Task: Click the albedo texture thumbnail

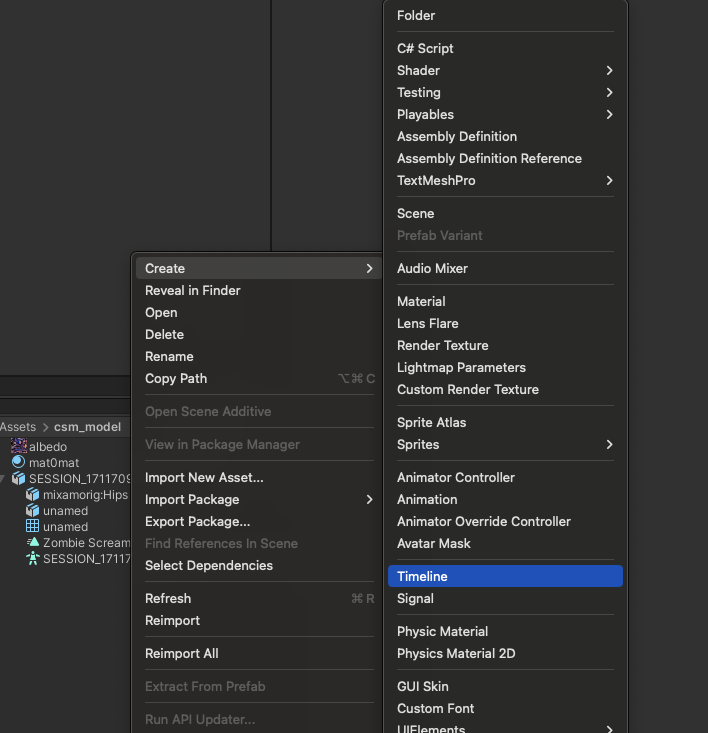Action: coord(19,446)
